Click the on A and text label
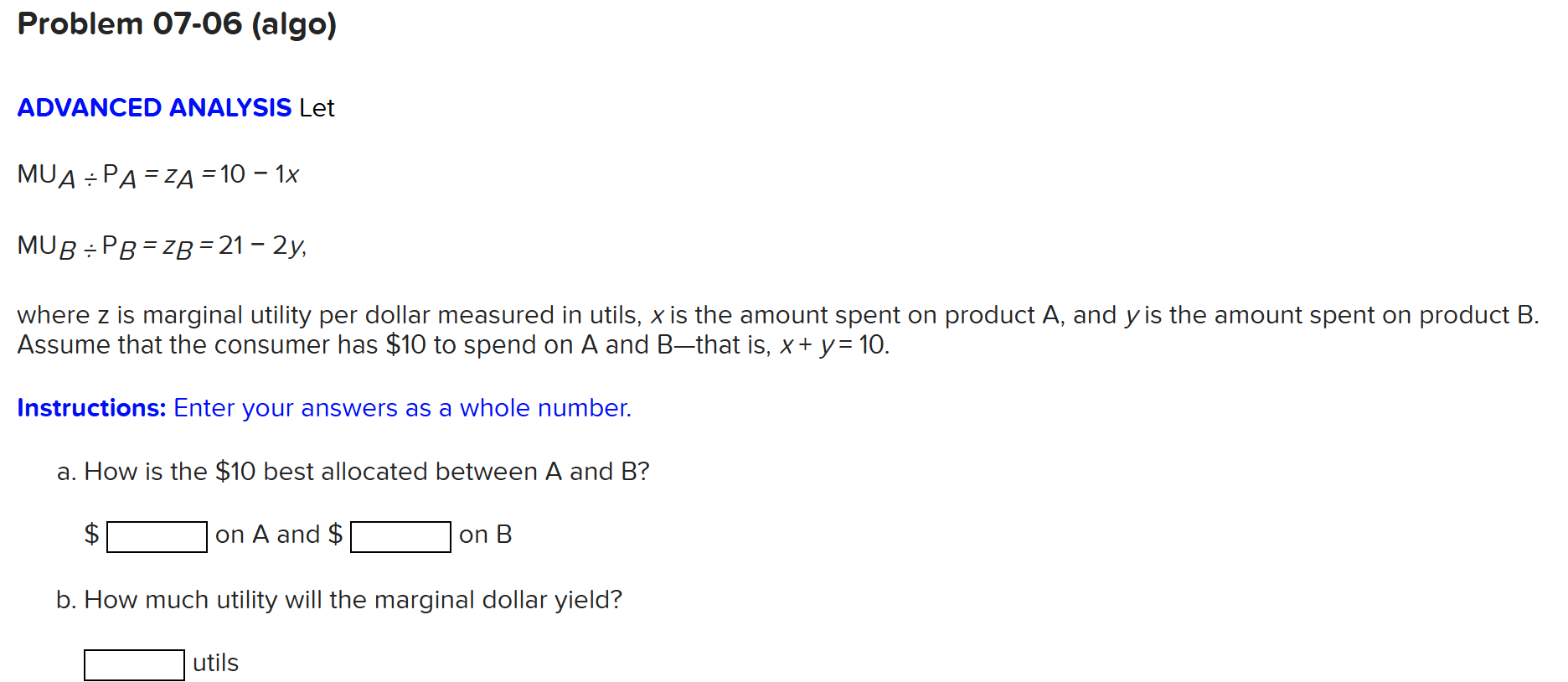 point(269,534)
